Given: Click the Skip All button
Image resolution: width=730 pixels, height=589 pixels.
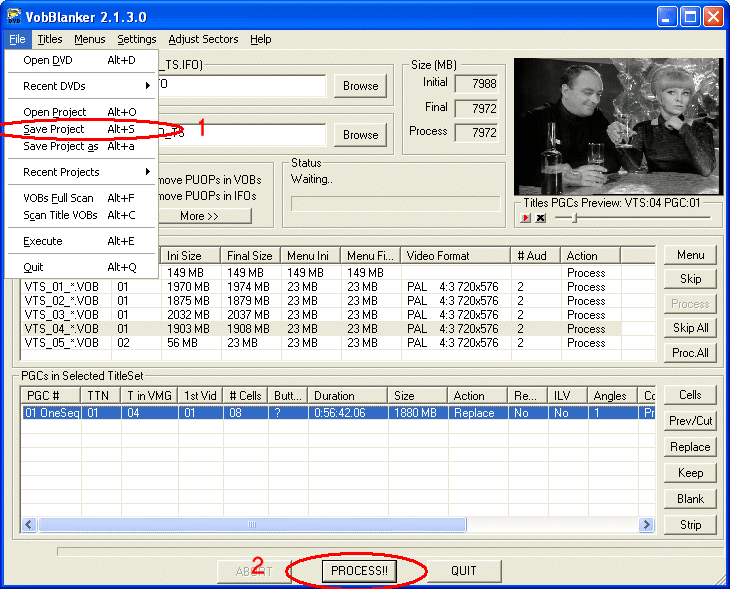Looking at the screenshot, I should pos(690,328).
